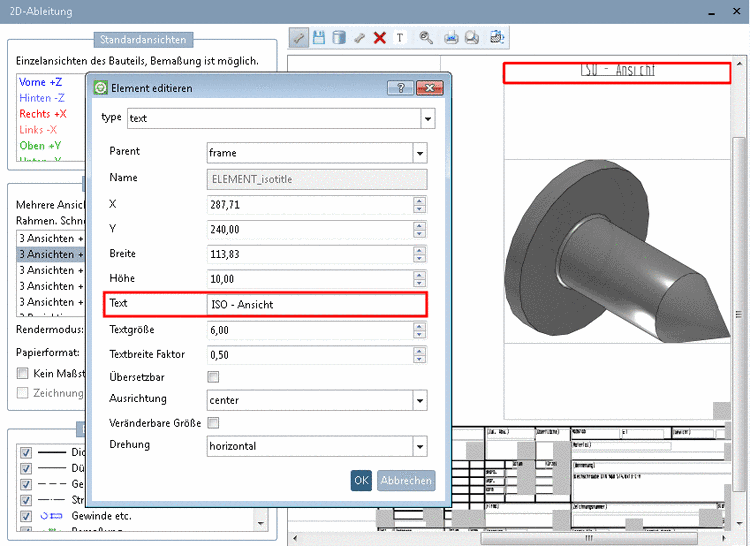
Task: Click the help question mark in dialog title
Action: 400,88
